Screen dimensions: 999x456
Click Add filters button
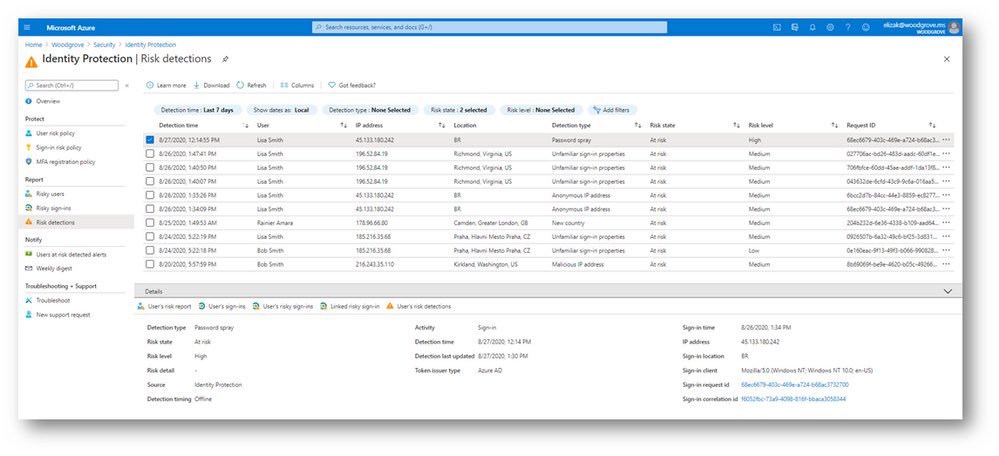click(612, 110)
